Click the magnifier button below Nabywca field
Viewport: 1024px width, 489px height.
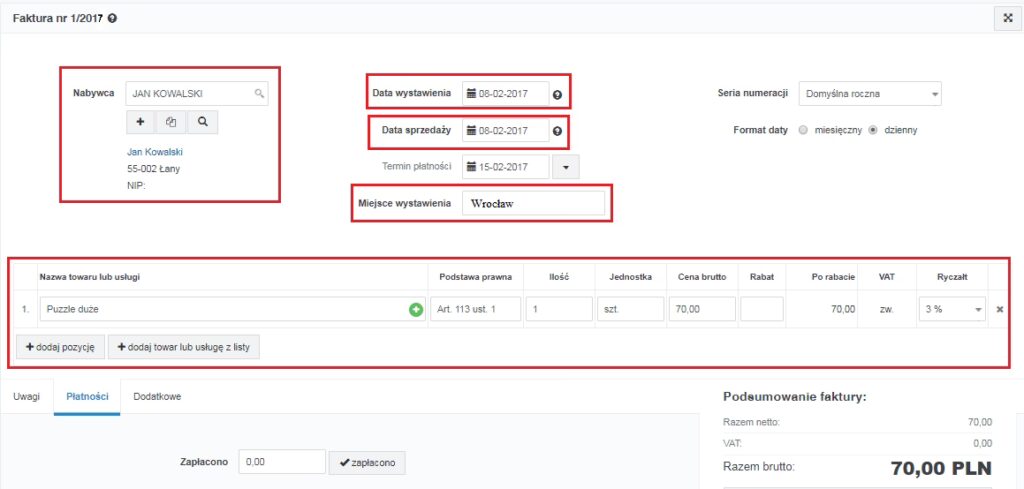[202, 121]
